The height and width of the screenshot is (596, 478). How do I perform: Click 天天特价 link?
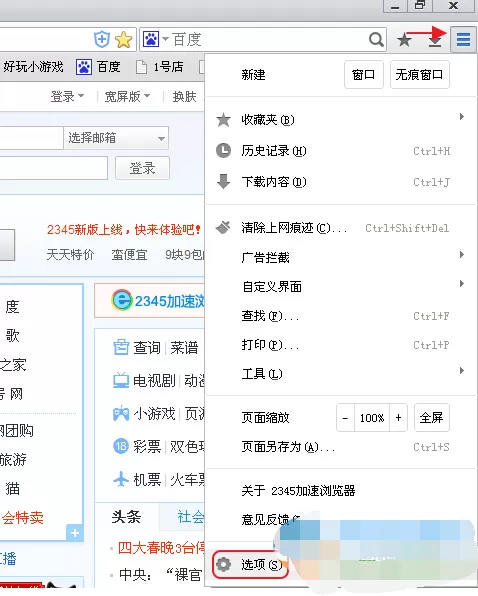[70, 254]
